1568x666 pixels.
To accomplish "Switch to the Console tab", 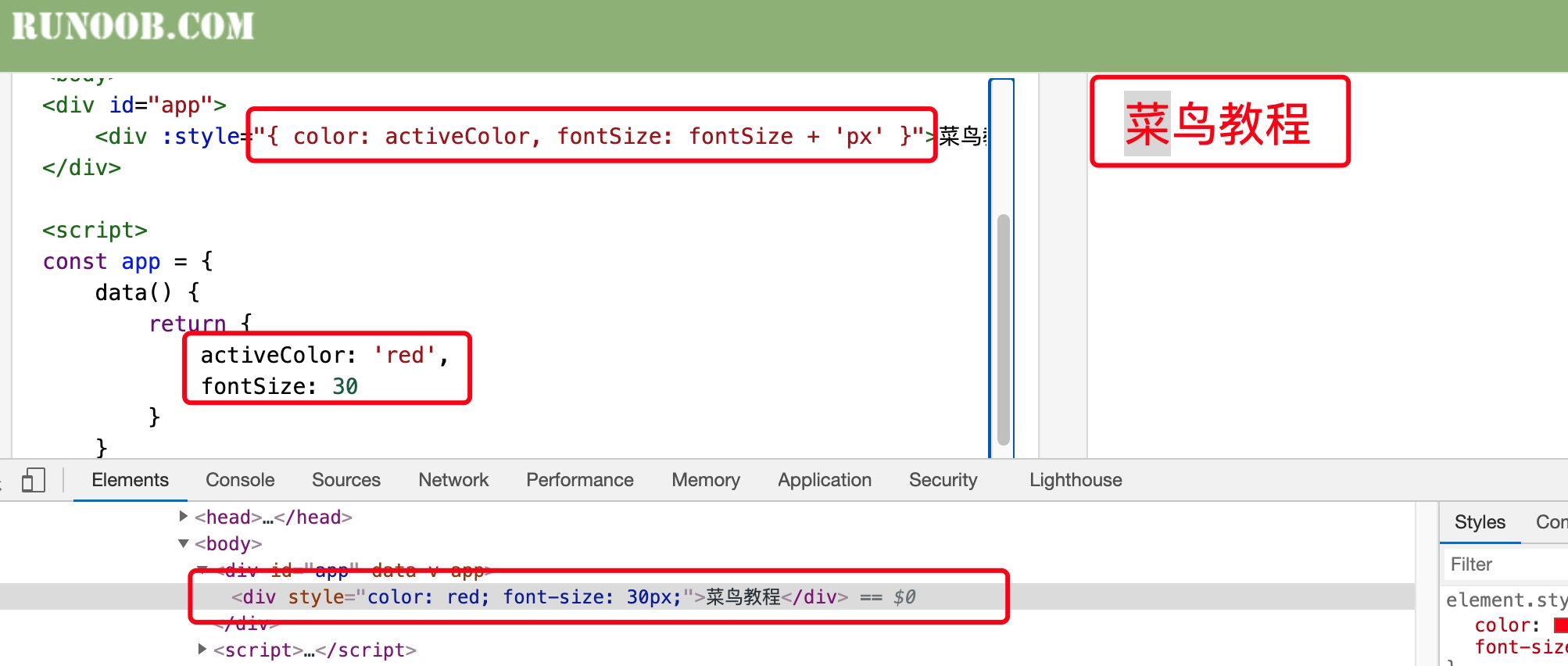I will 240,480.
